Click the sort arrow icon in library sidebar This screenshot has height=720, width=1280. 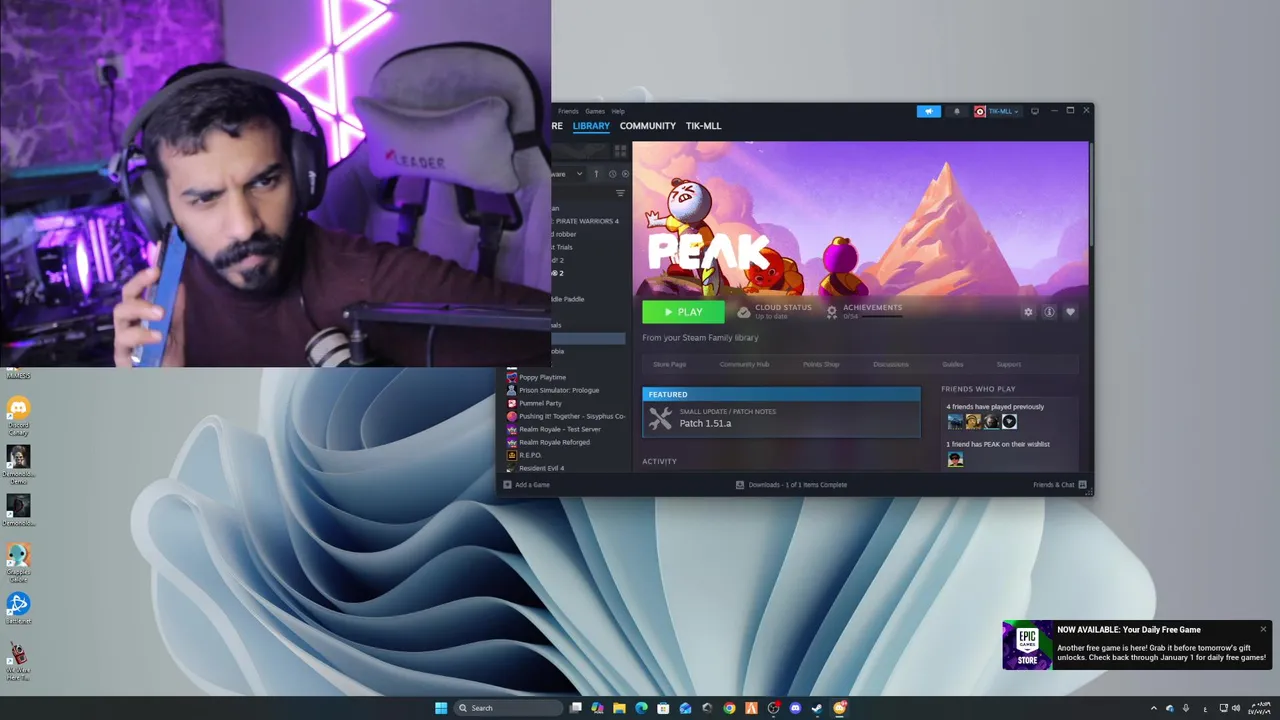(596, 174)
